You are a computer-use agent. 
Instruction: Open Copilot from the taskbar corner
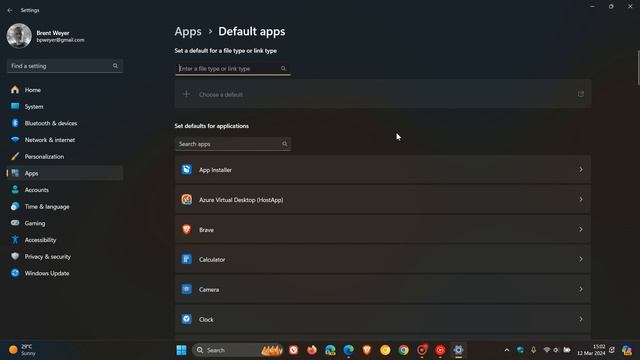627,350
